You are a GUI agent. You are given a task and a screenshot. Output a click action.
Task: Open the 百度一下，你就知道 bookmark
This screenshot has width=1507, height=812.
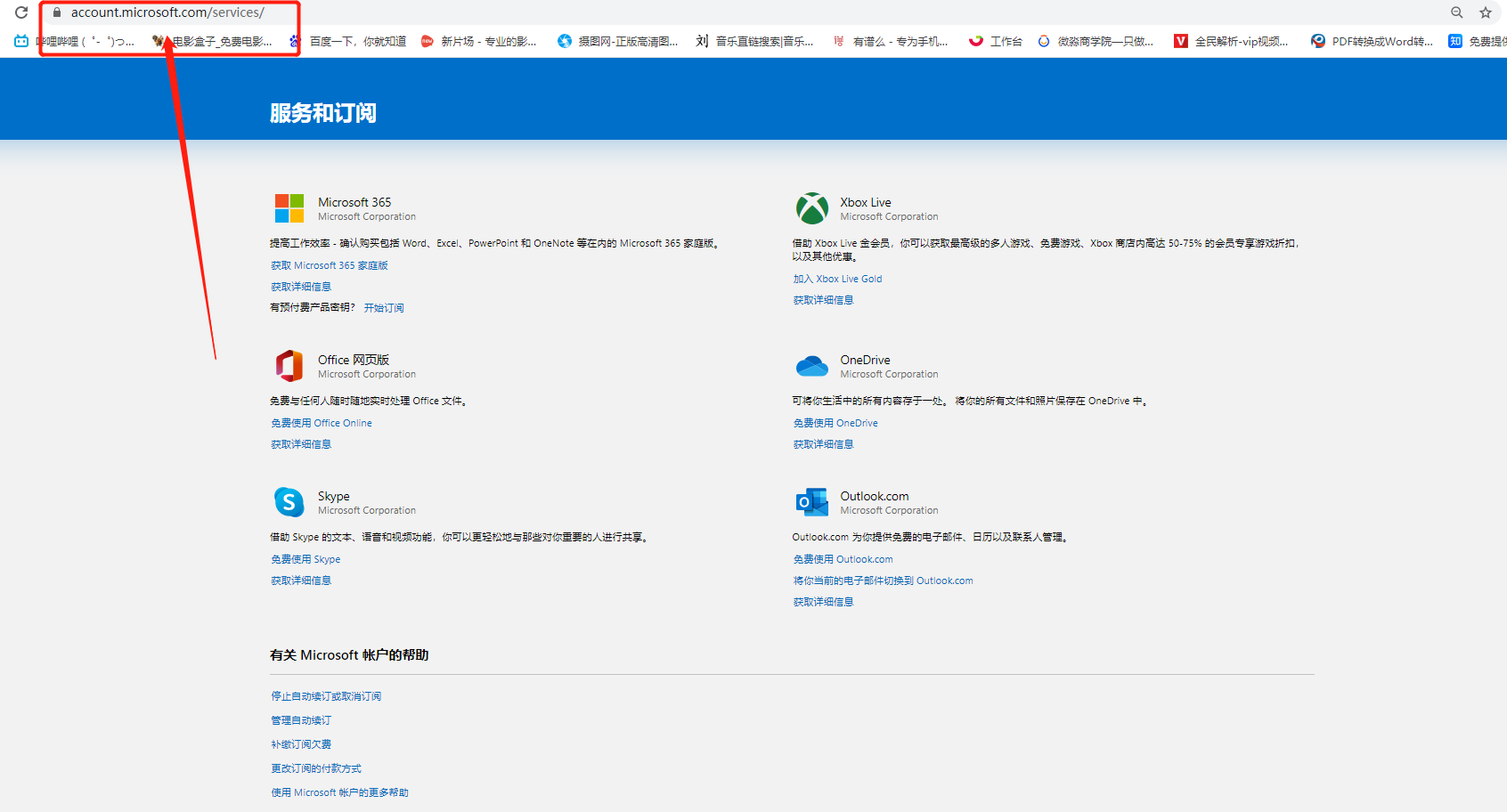347,41
